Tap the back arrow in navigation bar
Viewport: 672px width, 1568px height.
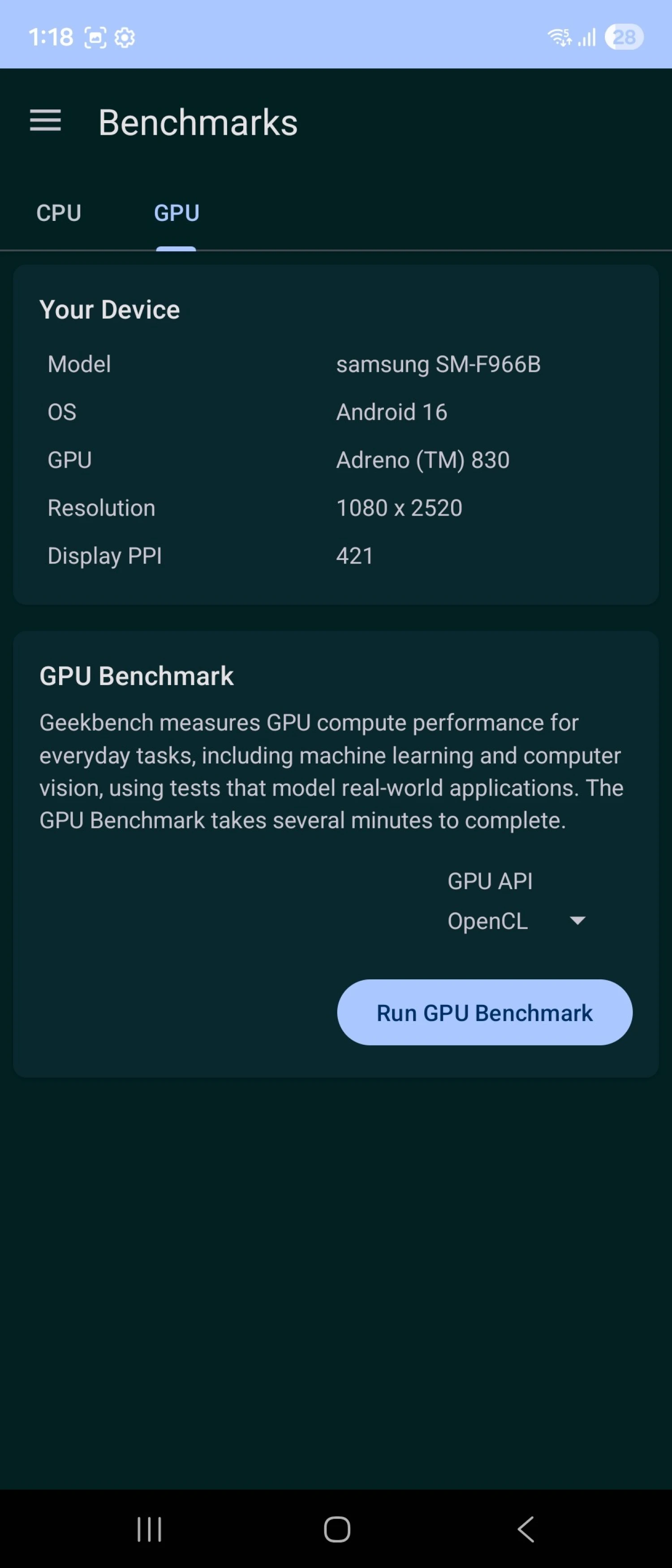[x=526, y=1529]
